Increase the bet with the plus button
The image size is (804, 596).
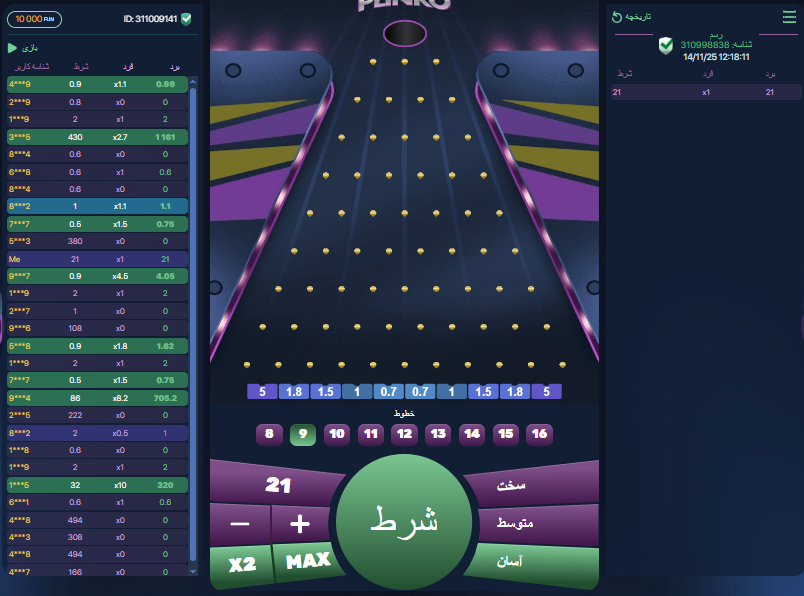click(300, 524)
